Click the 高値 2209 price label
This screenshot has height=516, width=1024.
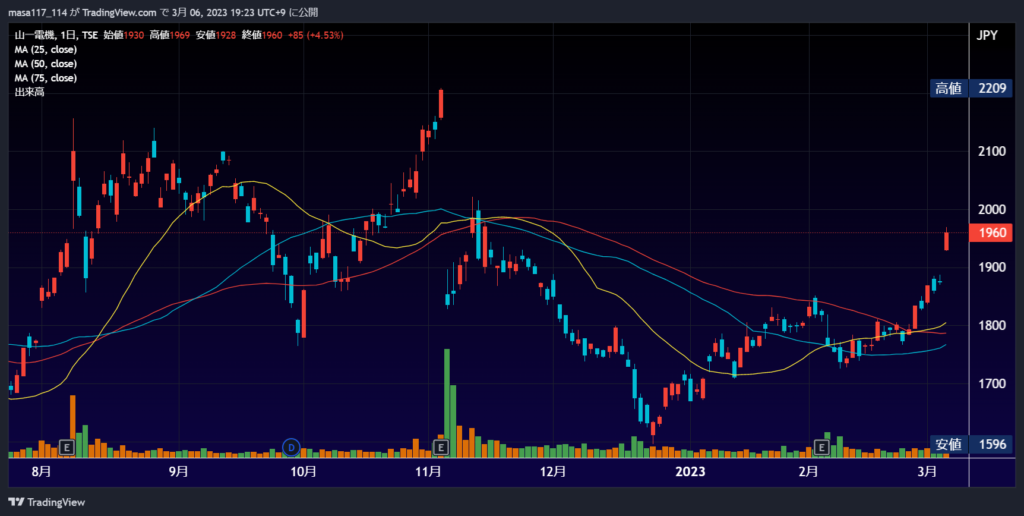click(971, 89)
